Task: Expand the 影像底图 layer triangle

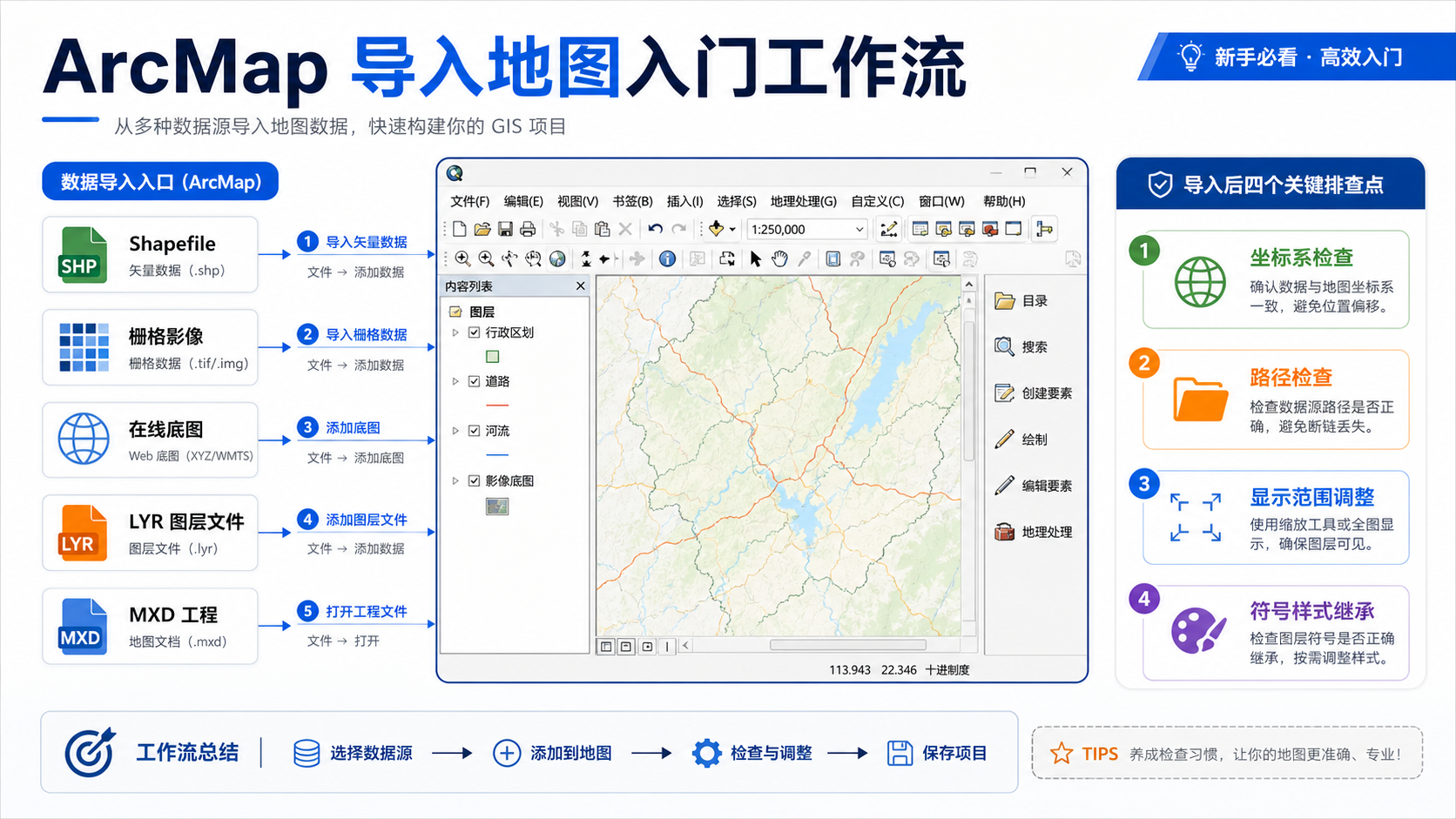Action: pos(455,480)
